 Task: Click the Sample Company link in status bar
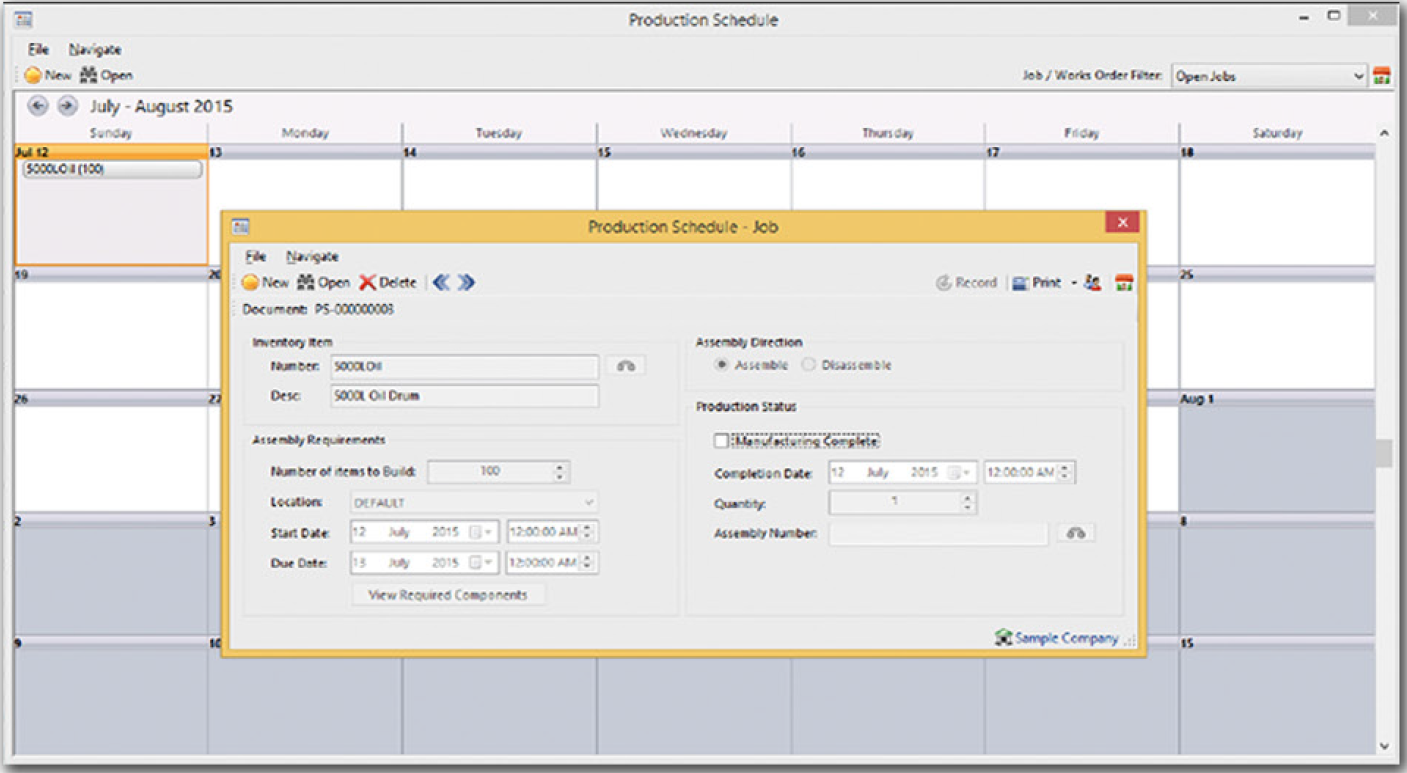(1066, 638)
